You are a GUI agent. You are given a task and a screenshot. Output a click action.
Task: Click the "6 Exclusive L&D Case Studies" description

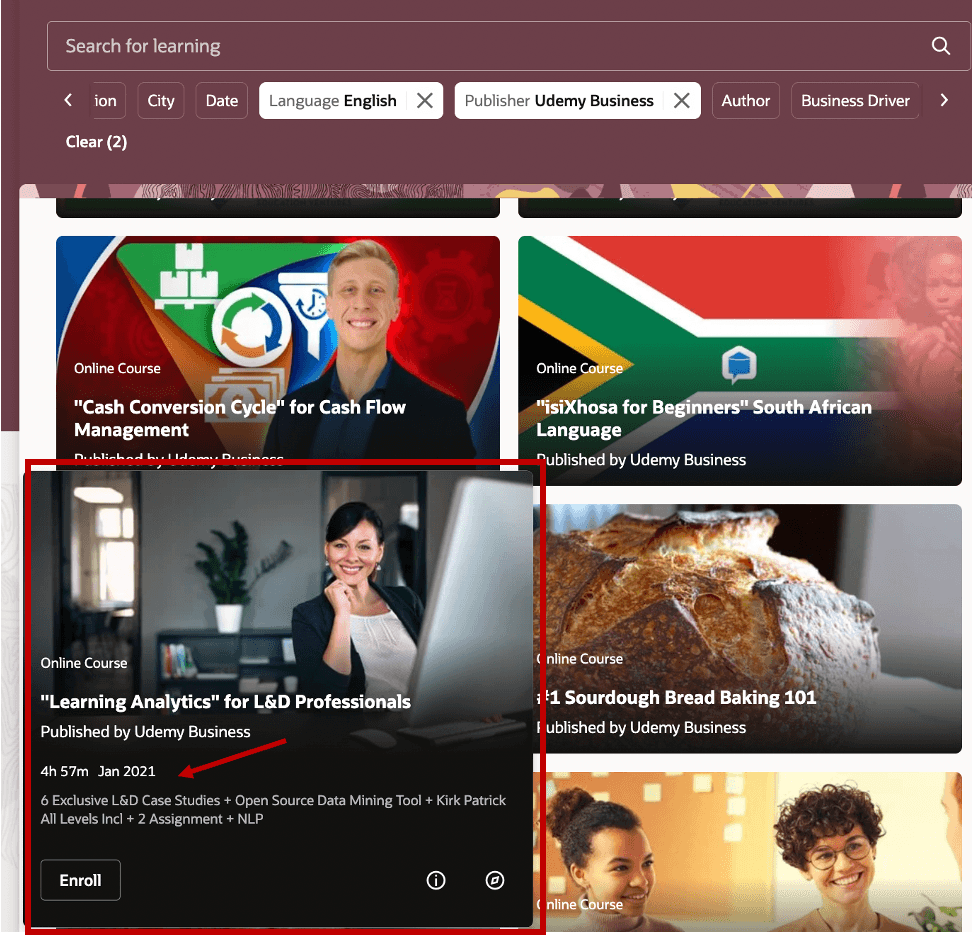[x=273, y=810]
